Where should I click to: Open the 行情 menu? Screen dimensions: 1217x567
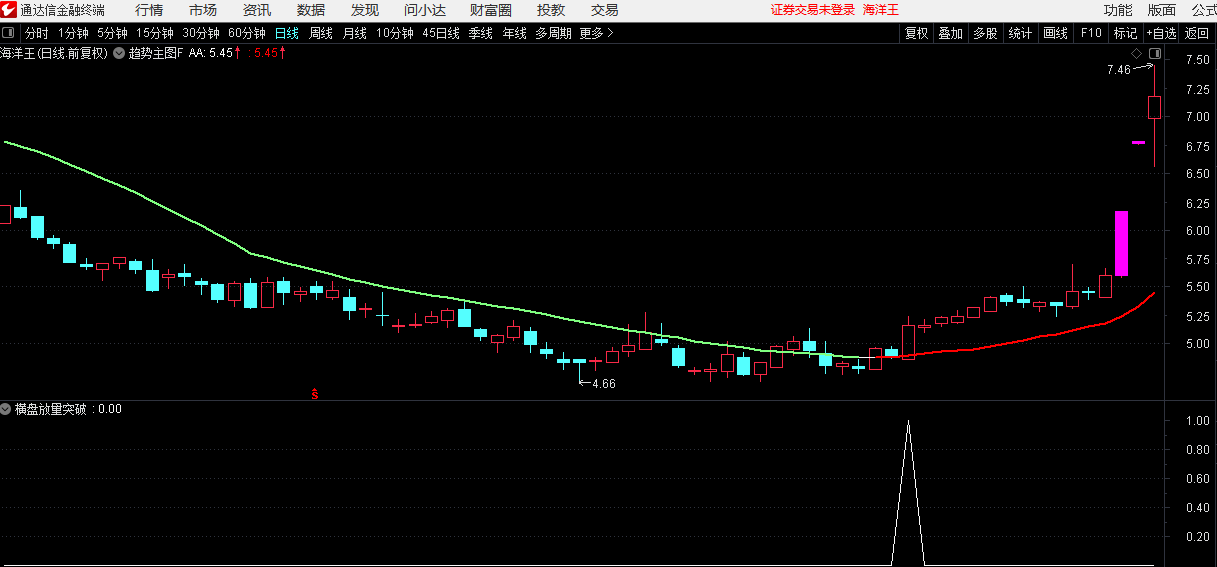149,10
